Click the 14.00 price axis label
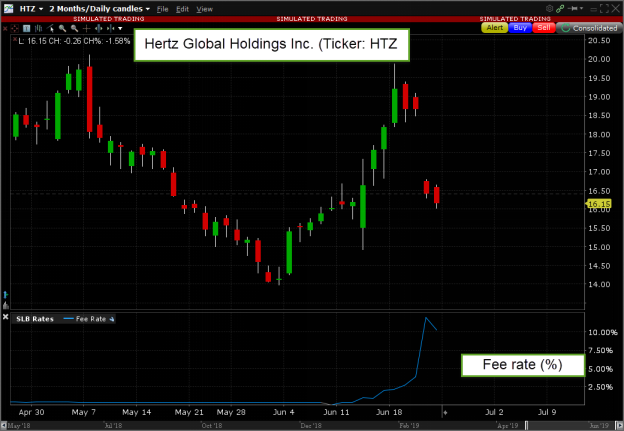Screen dimensions: 624x431 (599, 284)
